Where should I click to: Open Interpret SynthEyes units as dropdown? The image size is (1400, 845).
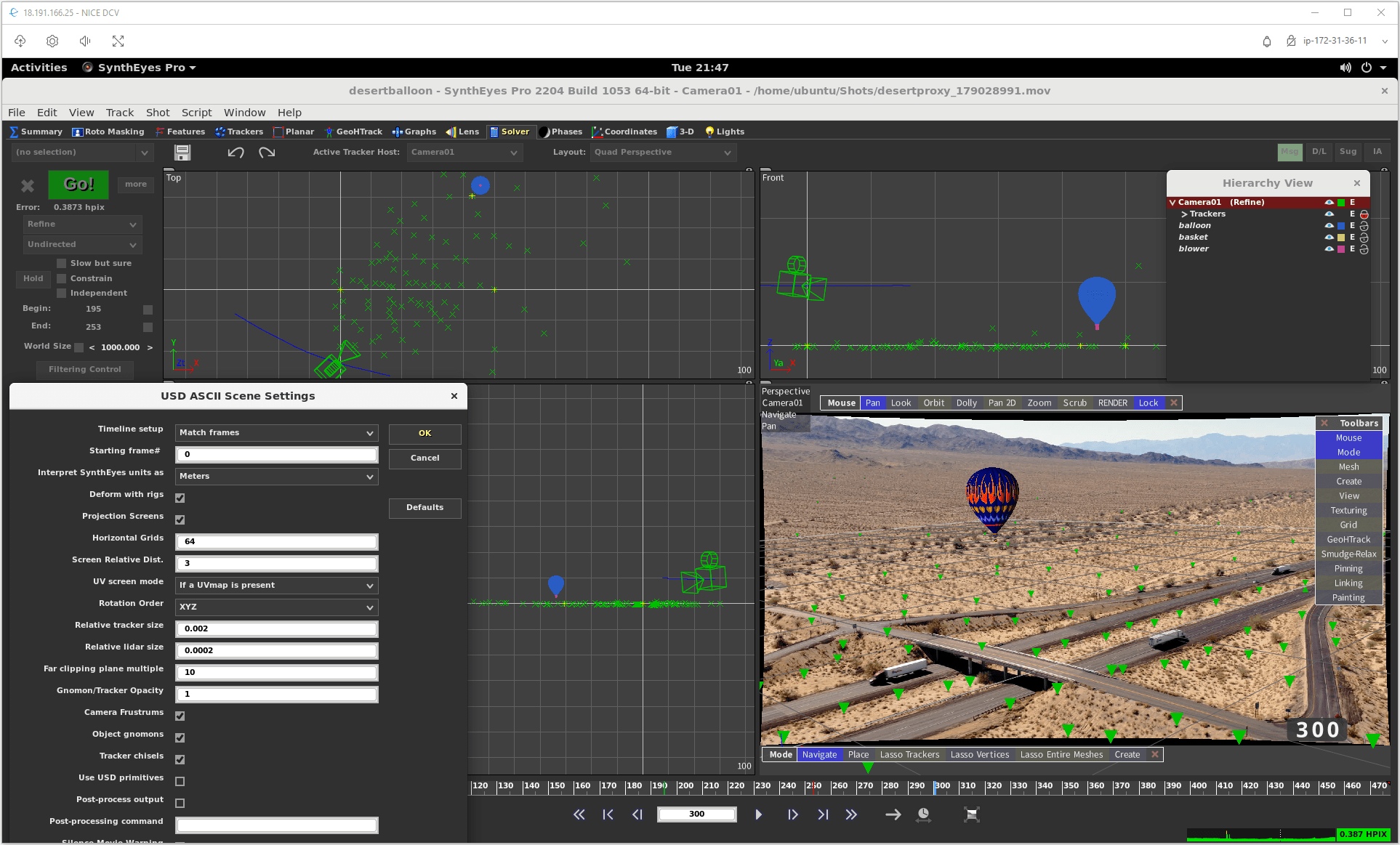[x=277, y=476]
